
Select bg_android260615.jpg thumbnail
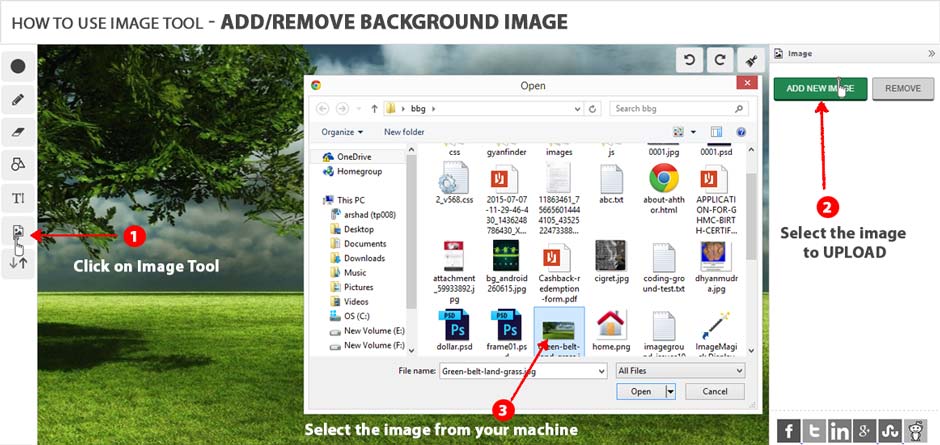pyautogui.click(x=506, y=267)
